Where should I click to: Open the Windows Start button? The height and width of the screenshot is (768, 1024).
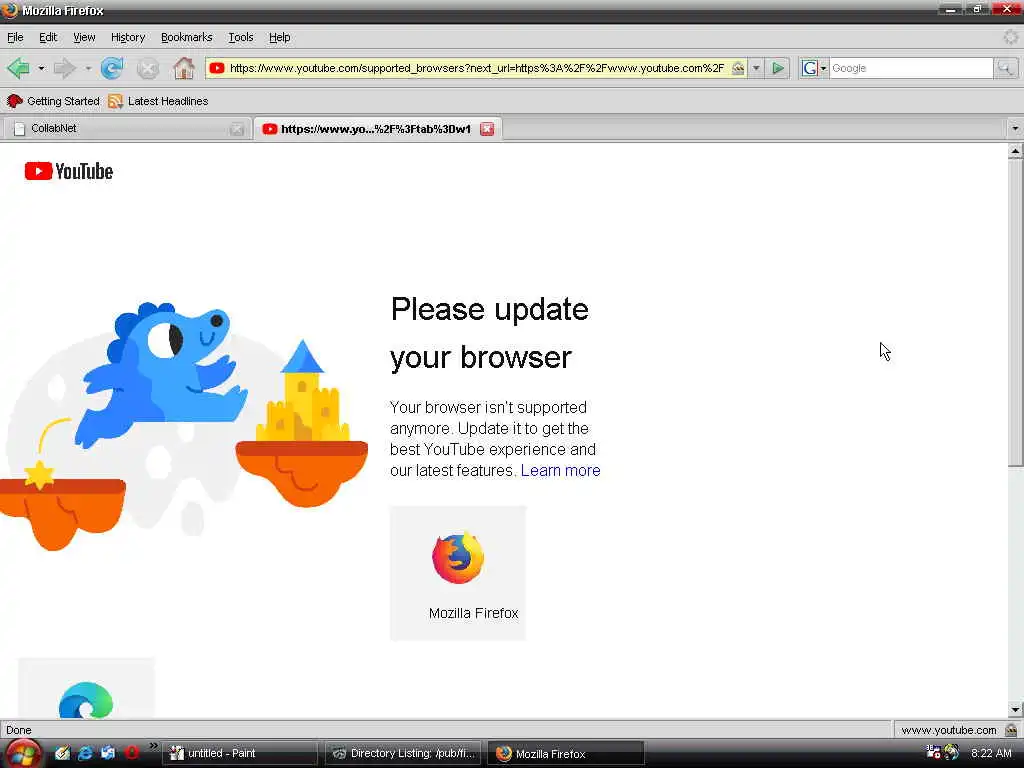pyautogui.click(x=22, y=754)
